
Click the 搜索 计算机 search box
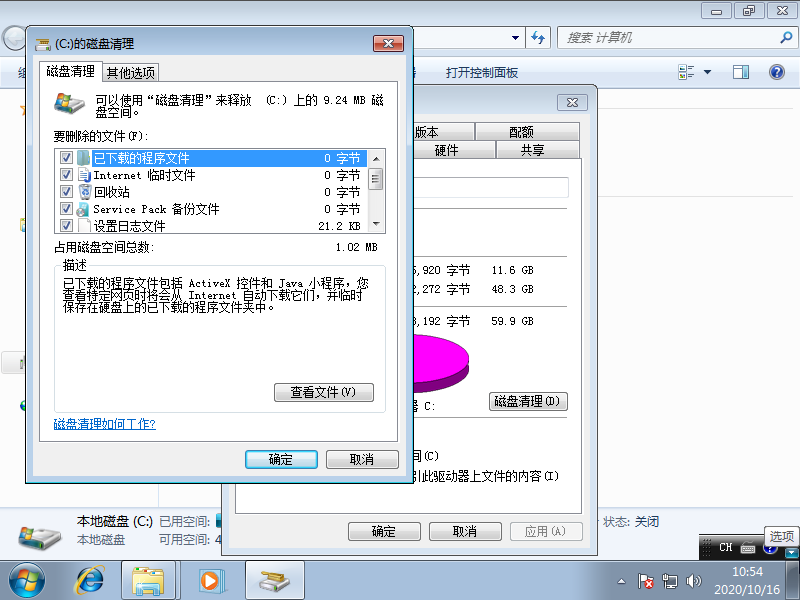tap(660, 37)
